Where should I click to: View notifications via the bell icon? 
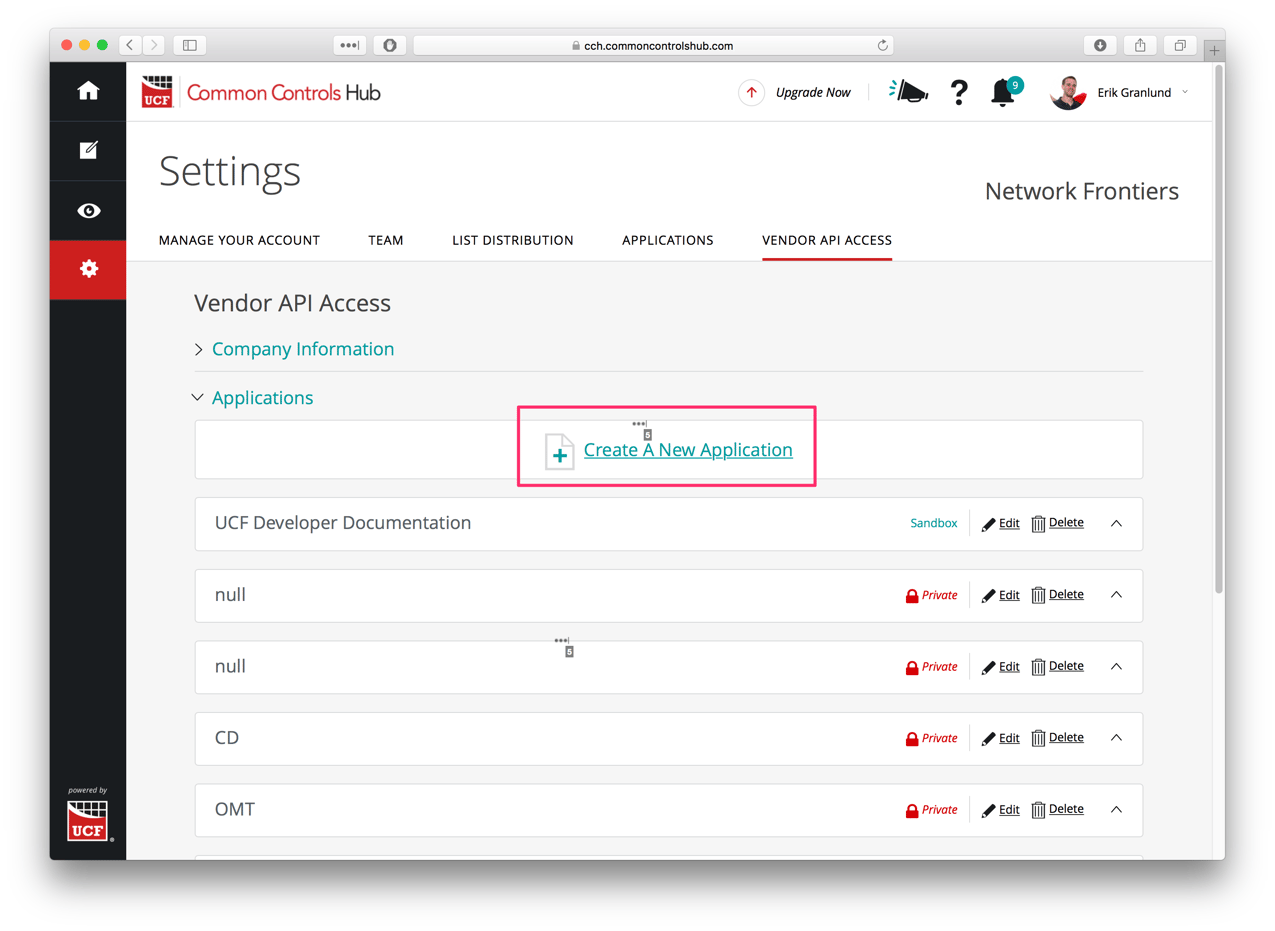[1003, 92]
